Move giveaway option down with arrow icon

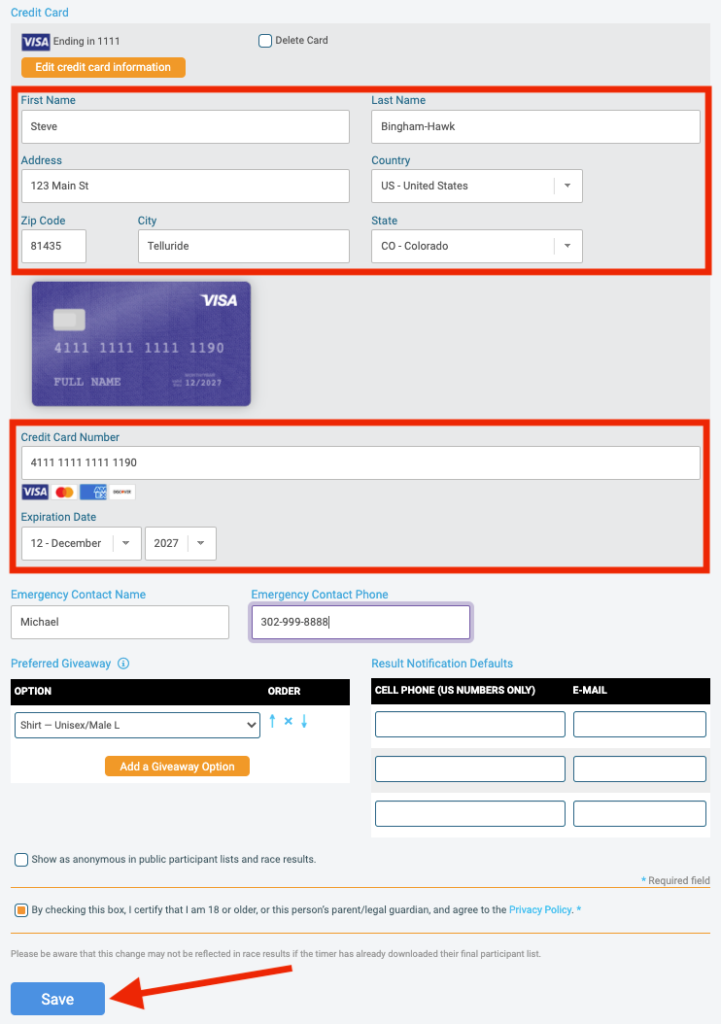(304, 721)
